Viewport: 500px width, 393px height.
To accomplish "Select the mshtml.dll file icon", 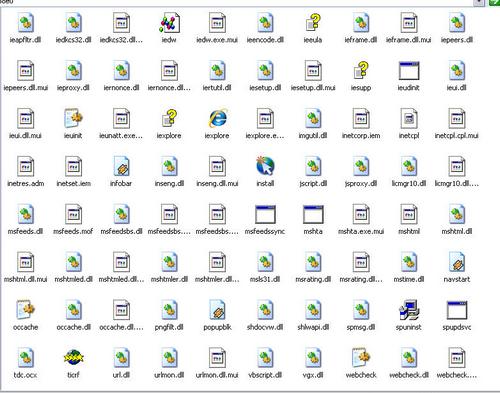I will pyautogui.click(x=457, y=214).
